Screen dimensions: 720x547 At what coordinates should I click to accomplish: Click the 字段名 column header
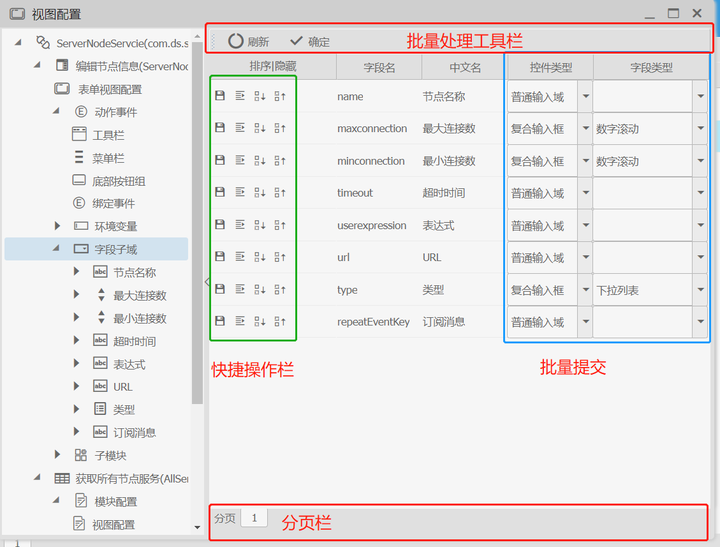click(379, 67)
